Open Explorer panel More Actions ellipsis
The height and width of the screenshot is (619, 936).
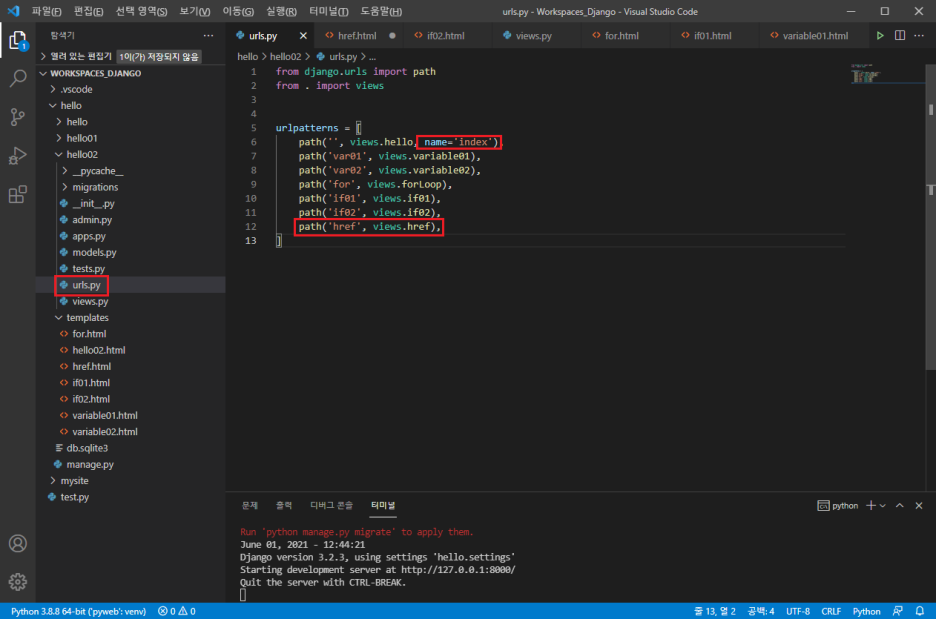[208, 36]
